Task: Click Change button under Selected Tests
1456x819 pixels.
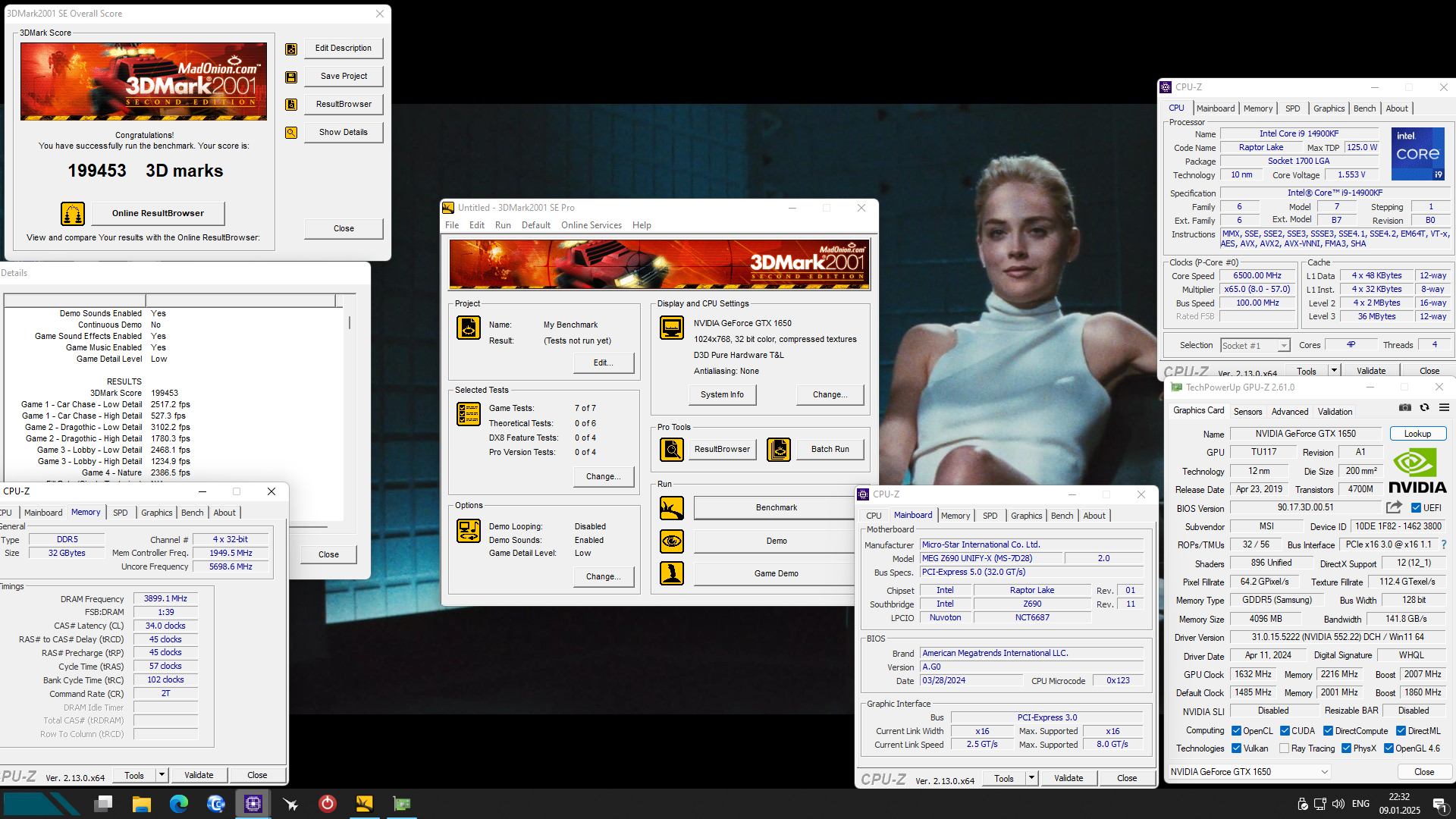Action: pyautogui.click(x=603, y=477)
